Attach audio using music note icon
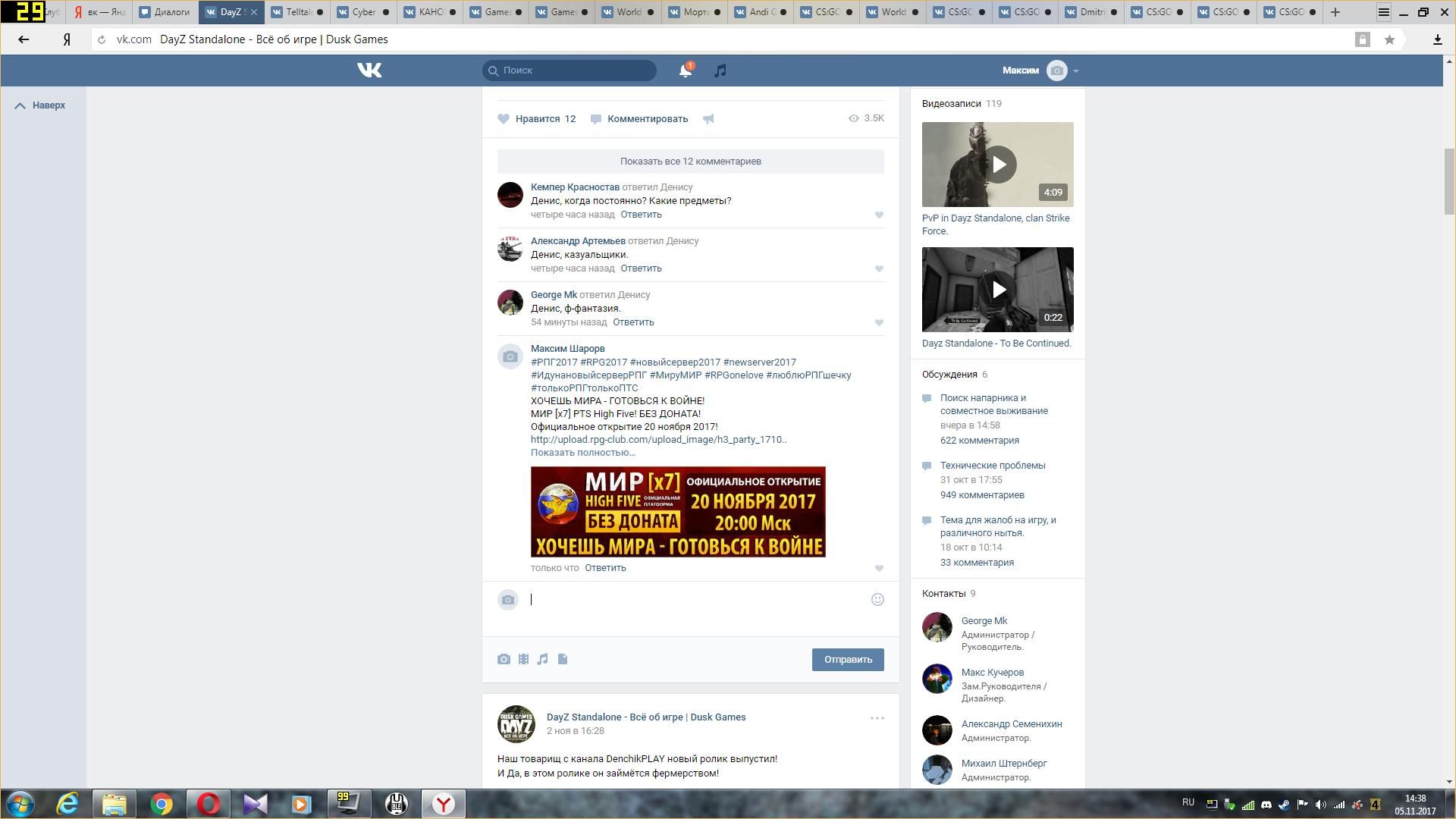1456x819 pixels. pyautogui.click(x=543, y=660)
